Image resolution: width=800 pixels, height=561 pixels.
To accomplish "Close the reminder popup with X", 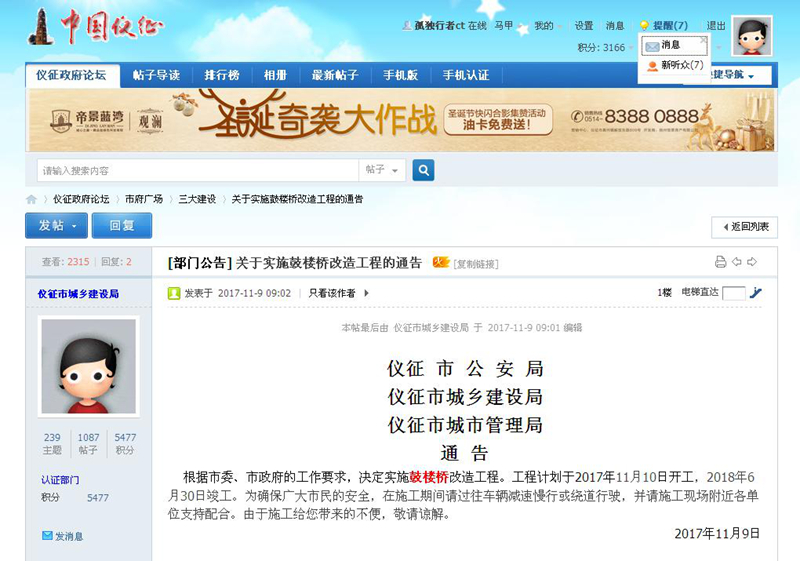I will pyautogui.click(x=704, y=40).
